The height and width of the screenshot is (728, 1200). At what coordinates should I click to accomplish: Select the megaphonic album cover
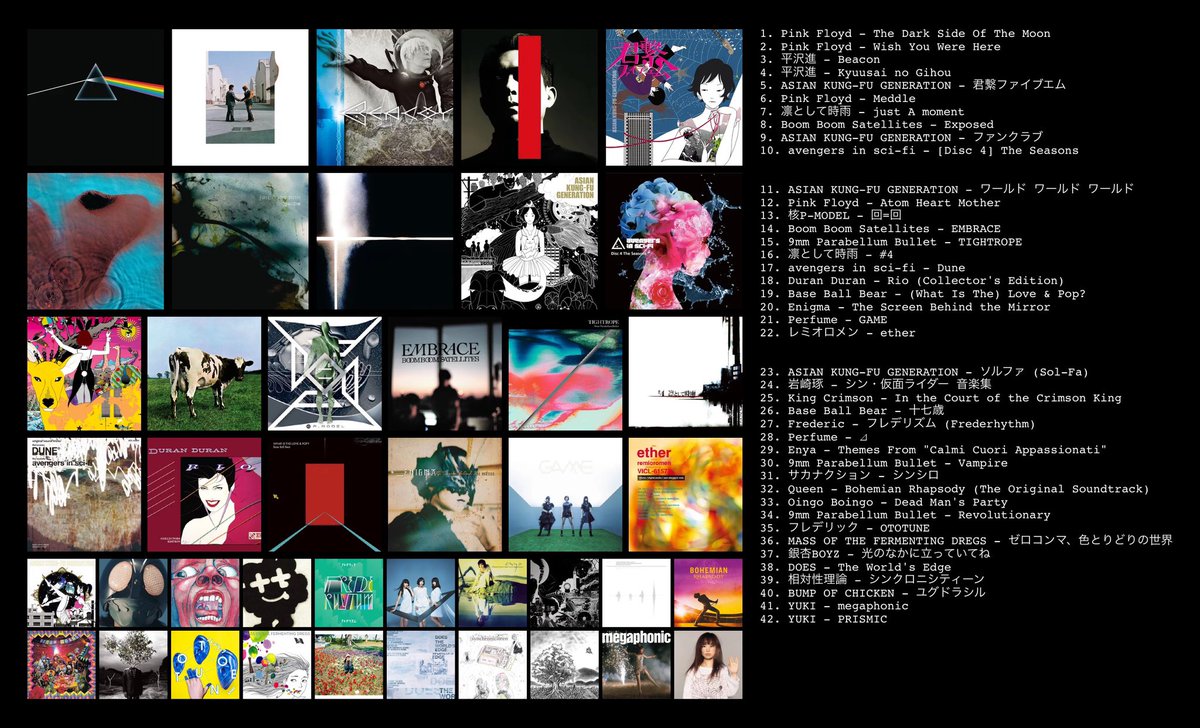pos(636,665)
